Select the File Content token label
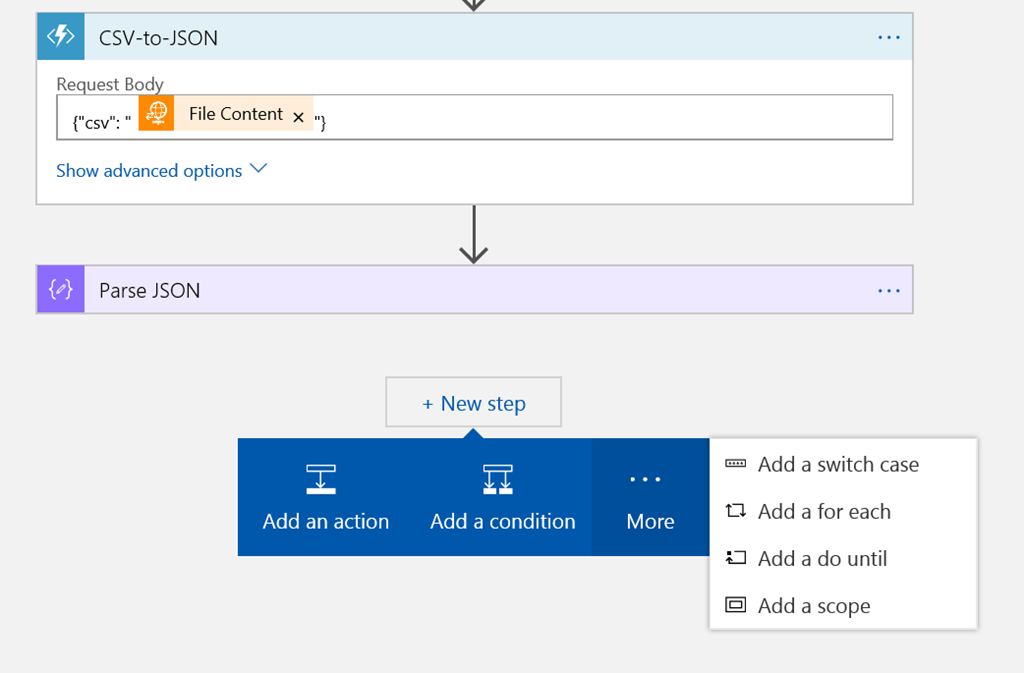The width and height of the screenshot is (1024, 673). pyautogui.click(x=235, y=114)
